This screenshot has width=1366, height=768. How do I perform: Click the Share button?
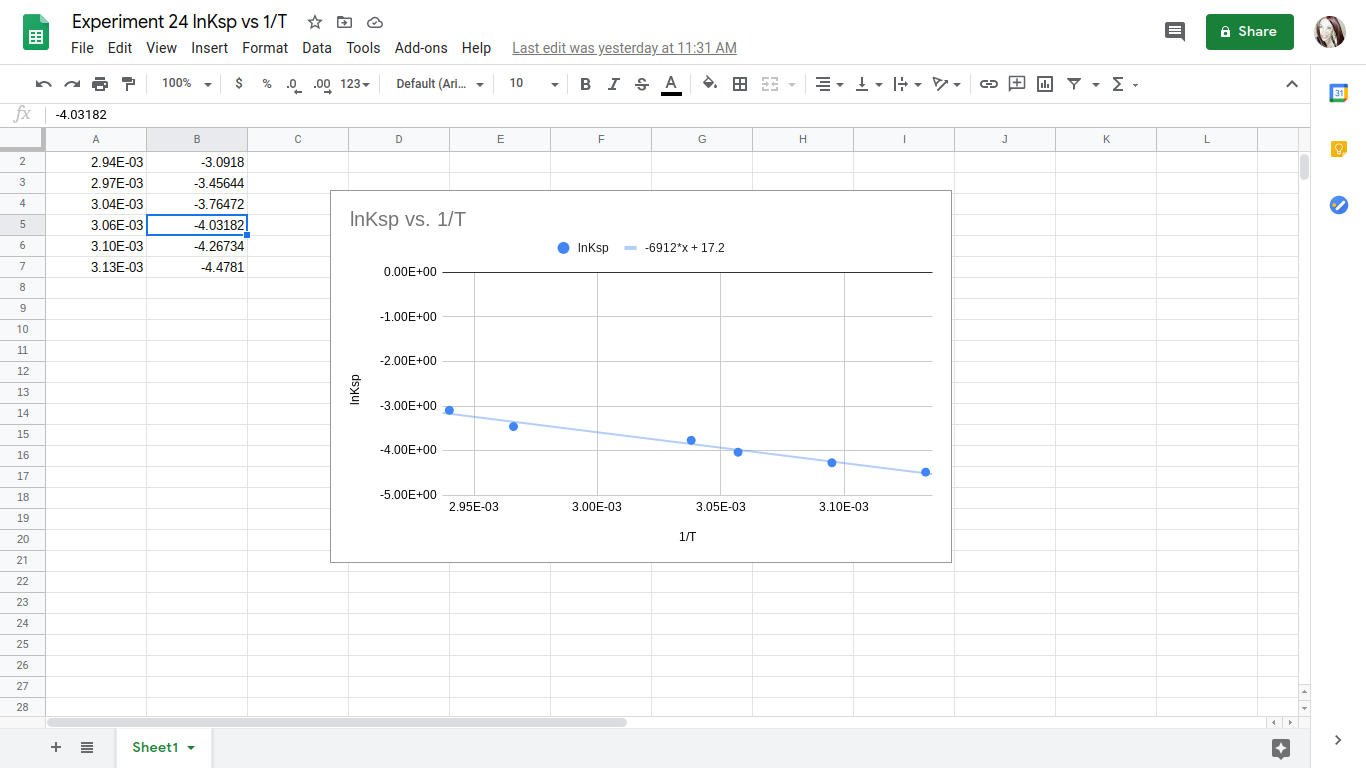(1249, 31)
